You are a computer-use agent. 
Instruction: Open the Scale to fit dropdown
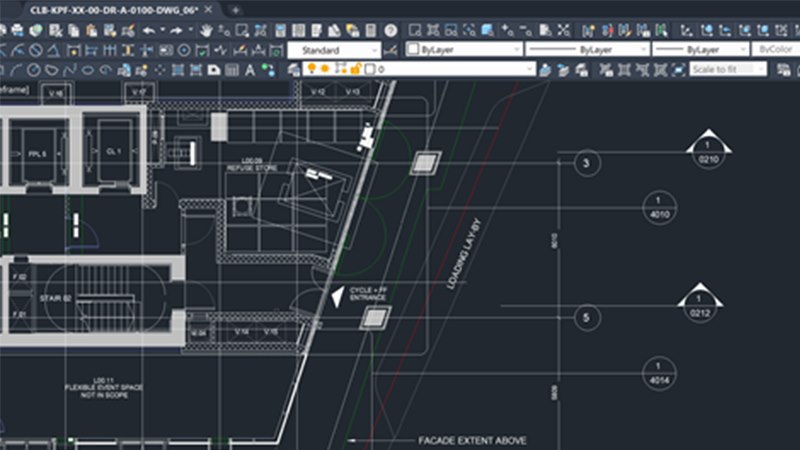point(727,69)
